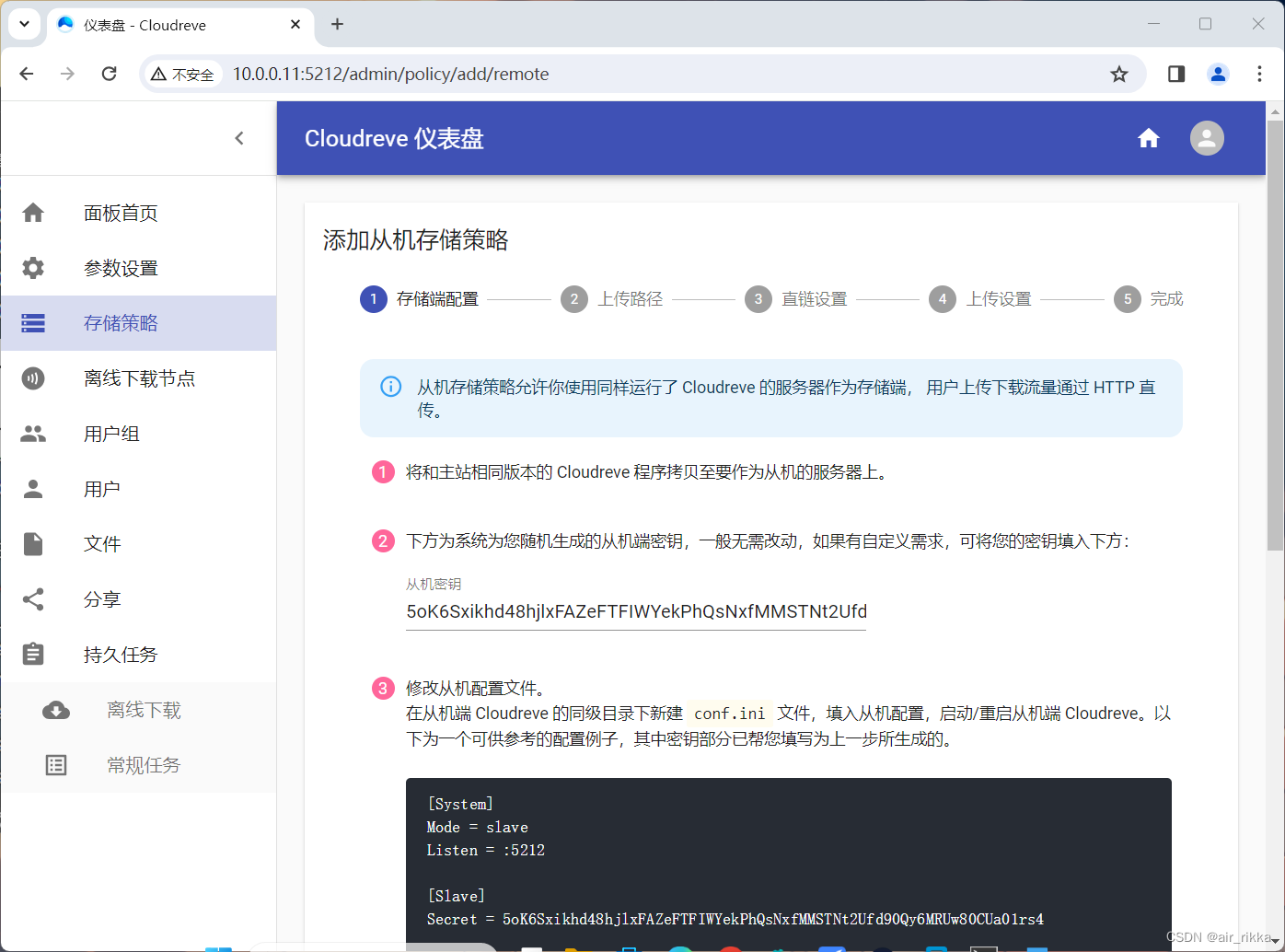The height and width of the screenshot is (952, 1285).
Task: Collapse the 持久任务 section
Action: pyautogui.click(x=138, y=655)
